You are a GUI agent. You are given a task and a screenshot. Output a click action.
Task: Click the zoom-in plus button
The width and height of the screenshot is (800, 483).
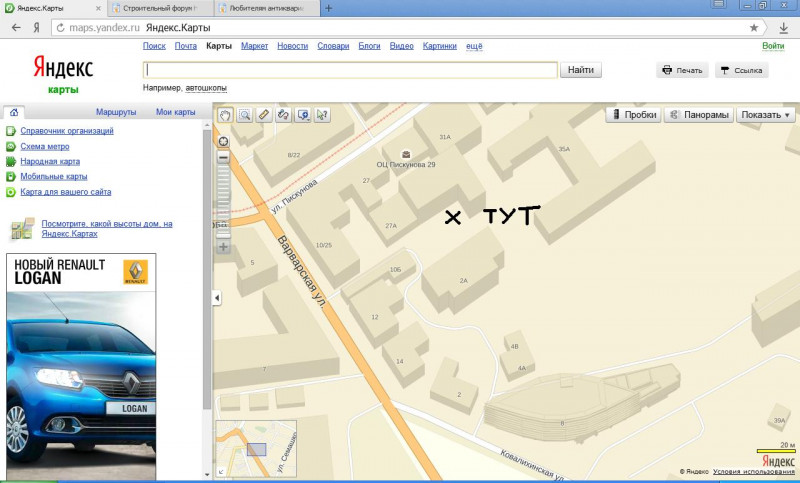click(223, 246)
